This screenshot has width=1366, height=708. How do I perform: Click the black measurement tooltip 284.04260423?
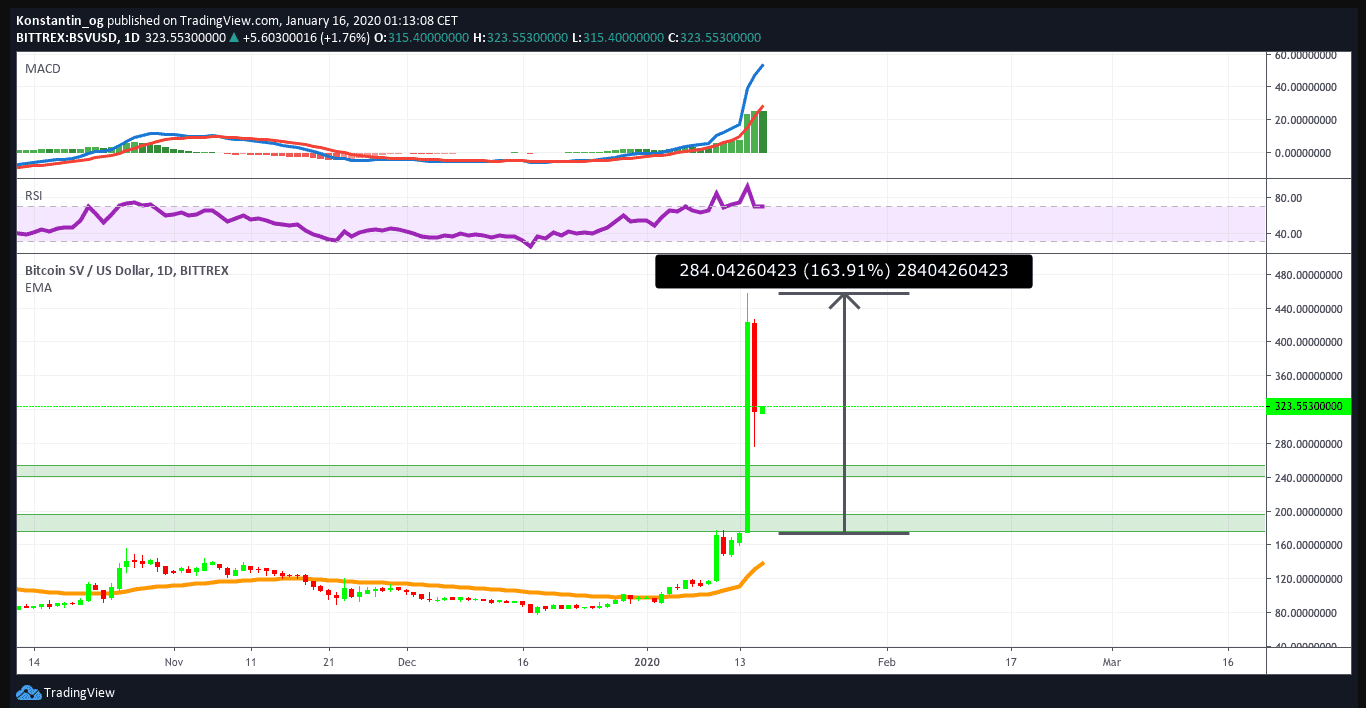[843, 271]
